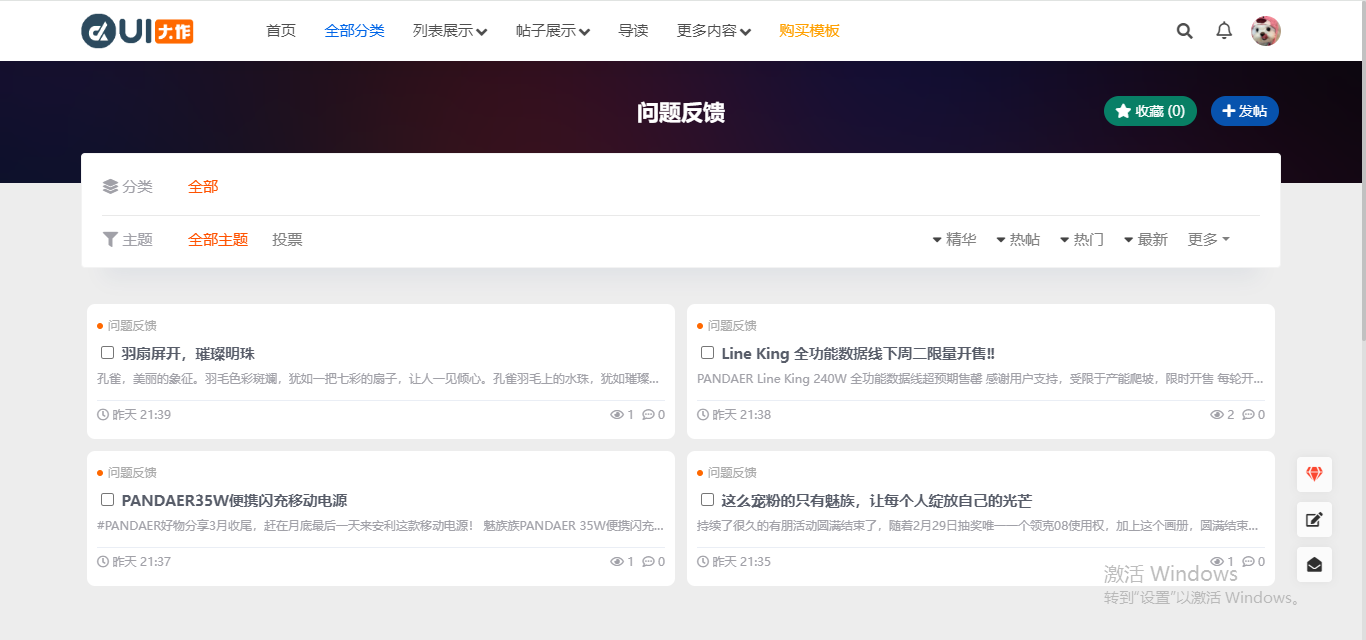Click view count eye icon on Line King post
The height and width of the screenshot is (640, 1366).
tap(1217, 415)
